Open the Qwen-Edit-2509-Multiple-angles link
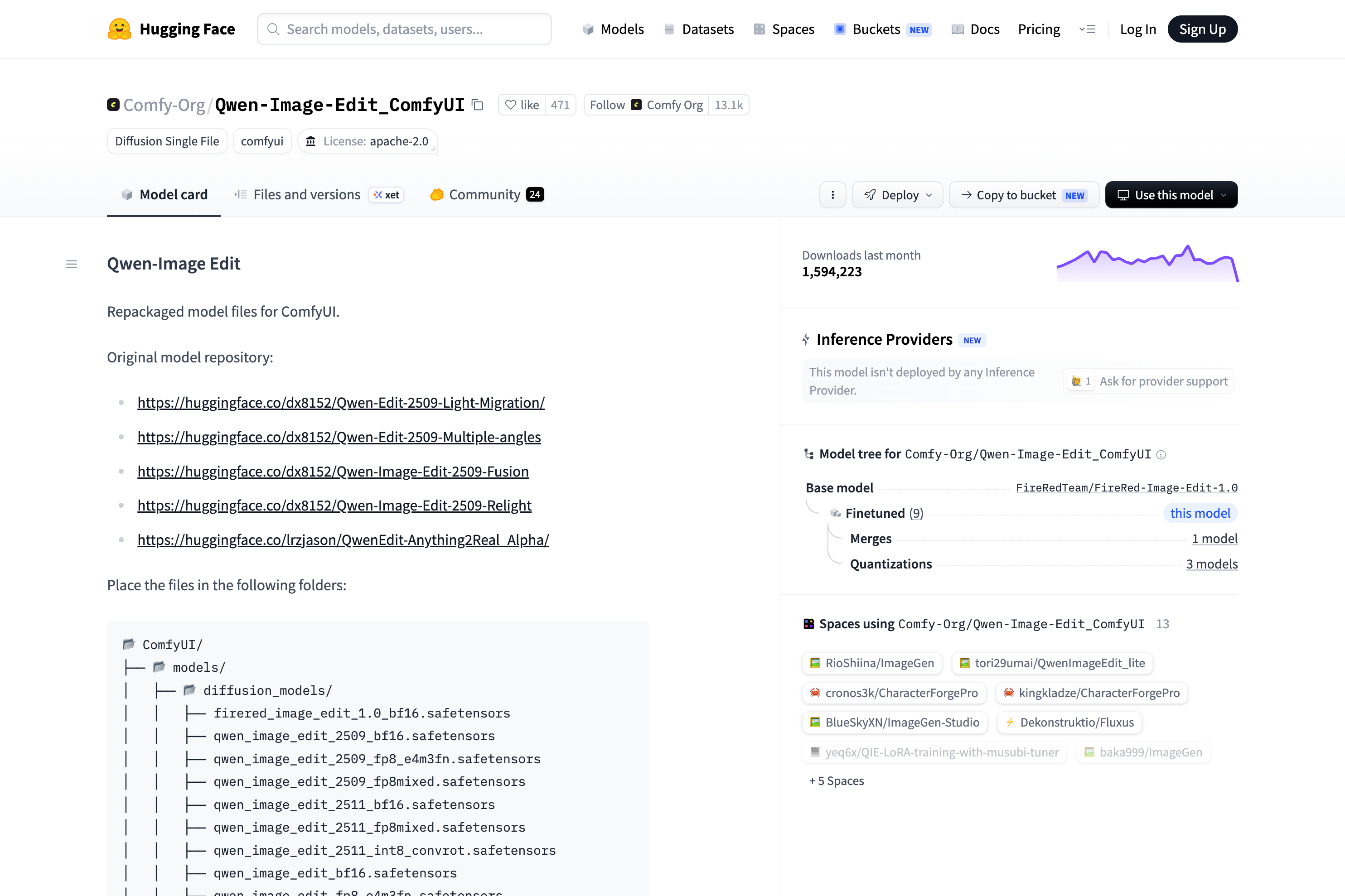The width and height of the screenshot is (1345, 896). click(x=339, y=437)
